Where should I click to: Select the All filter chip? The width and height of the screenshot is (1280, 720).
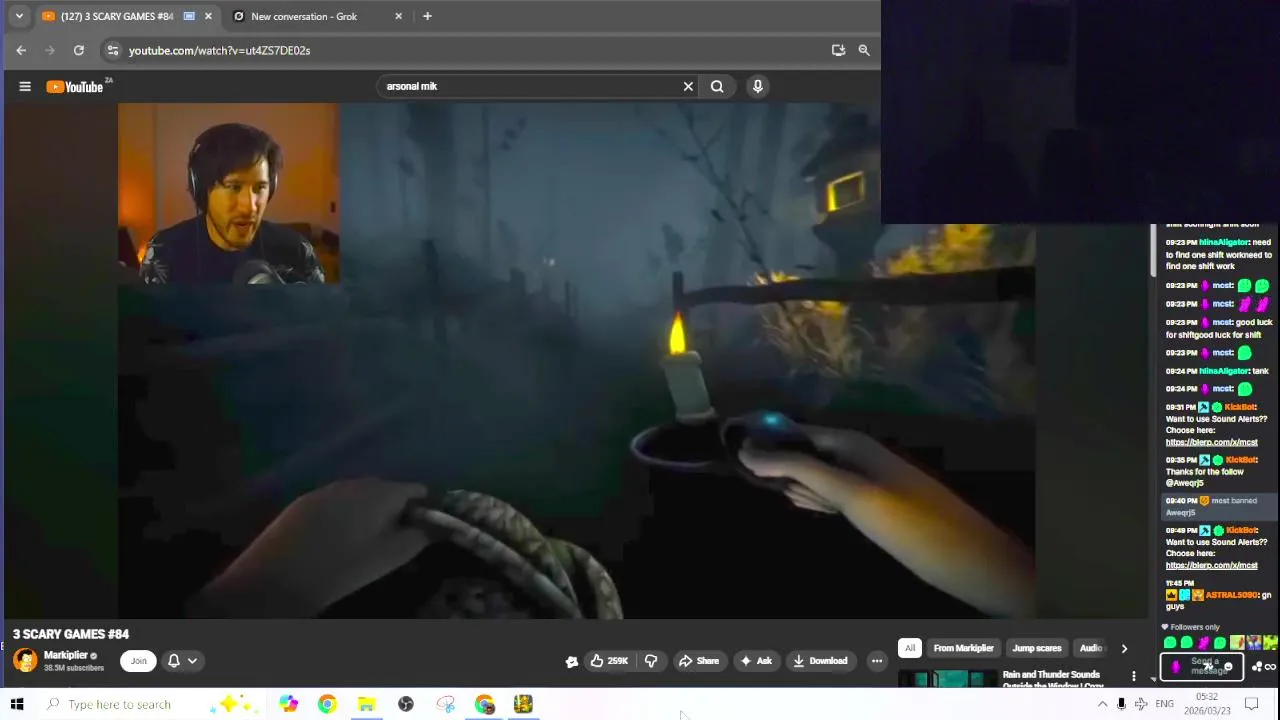[910, 648]
